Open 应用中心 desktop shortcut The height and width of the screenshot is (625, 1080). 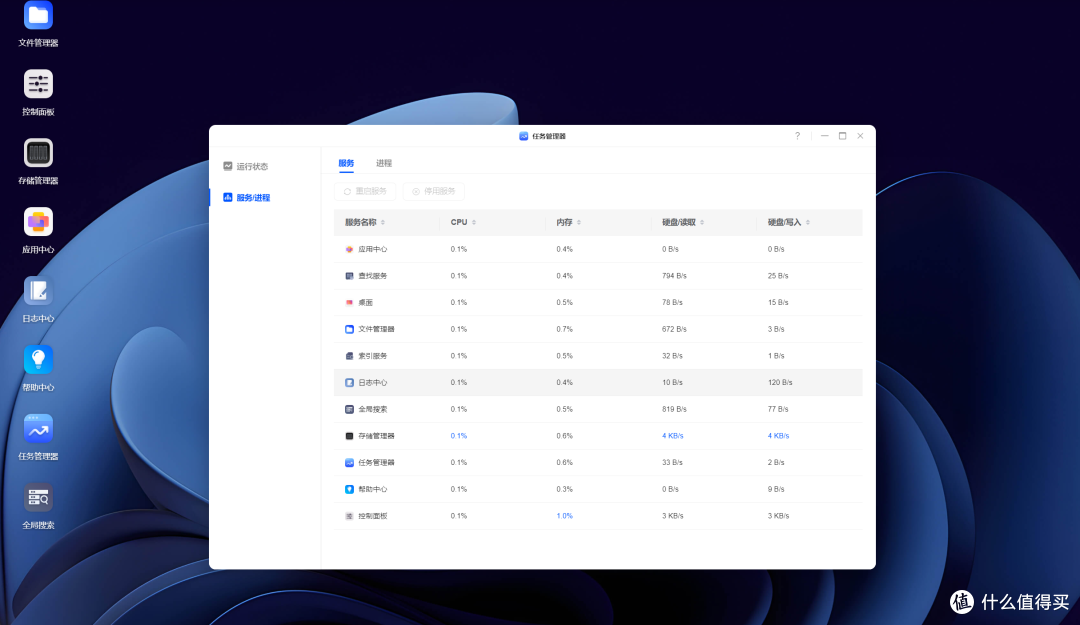[x=38, y=222]
